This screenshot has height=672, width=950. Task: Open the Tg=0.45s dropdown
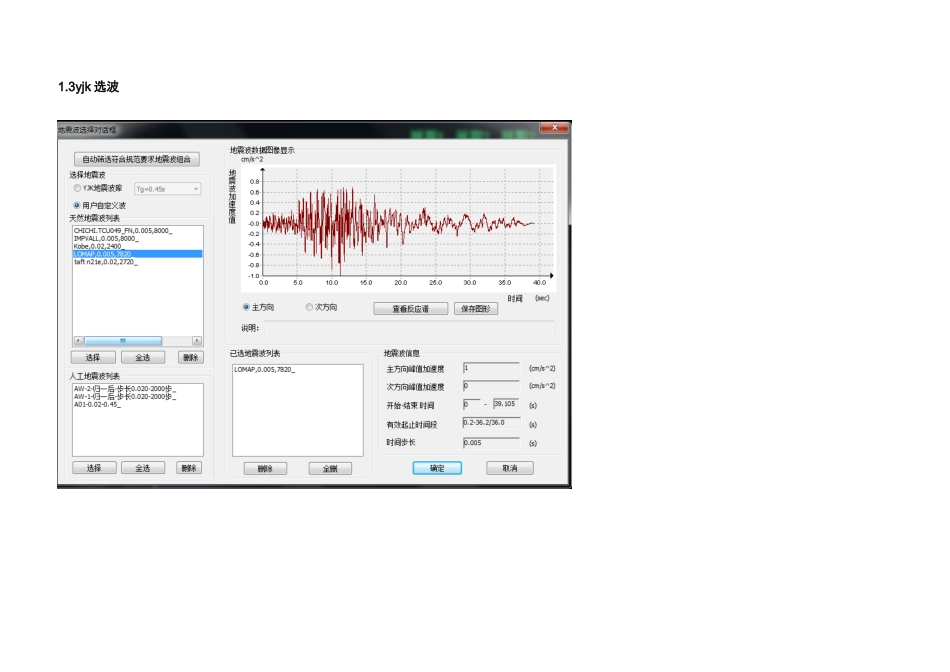coord(168,188)
